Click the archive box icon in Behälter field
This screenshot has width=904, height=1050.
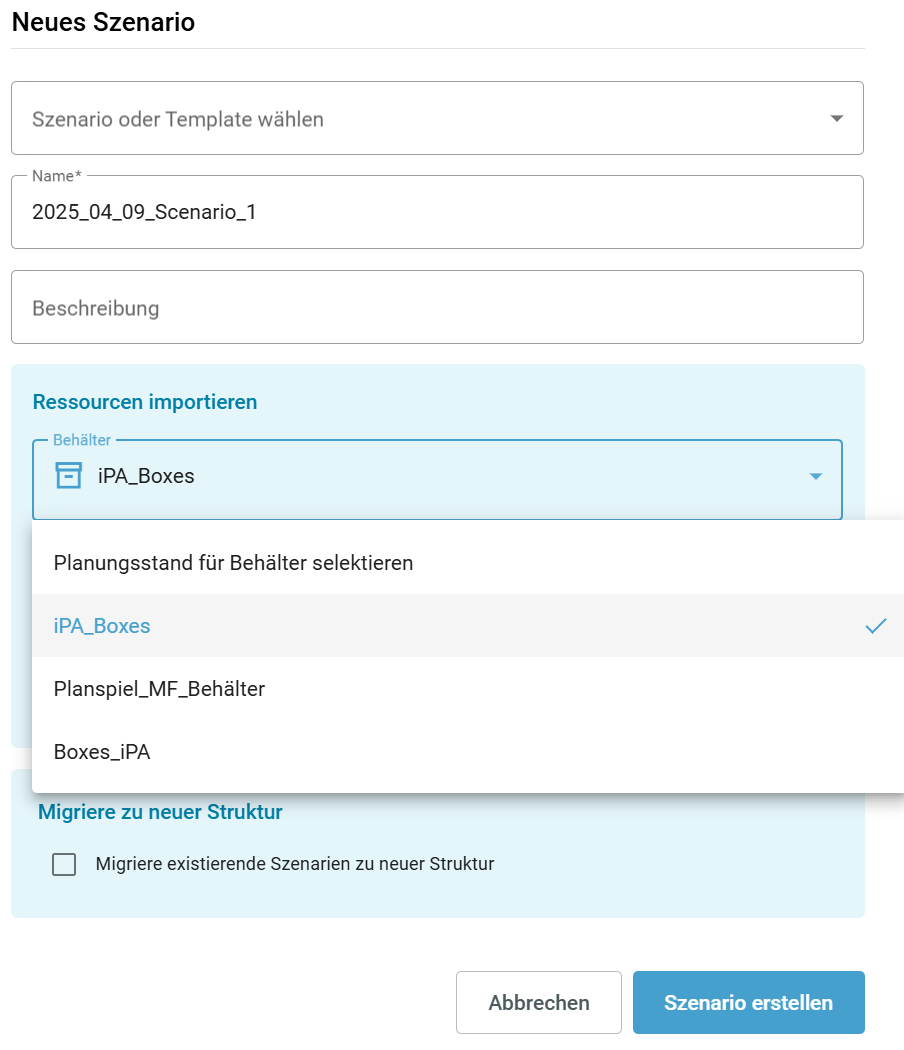coord(68,475)
